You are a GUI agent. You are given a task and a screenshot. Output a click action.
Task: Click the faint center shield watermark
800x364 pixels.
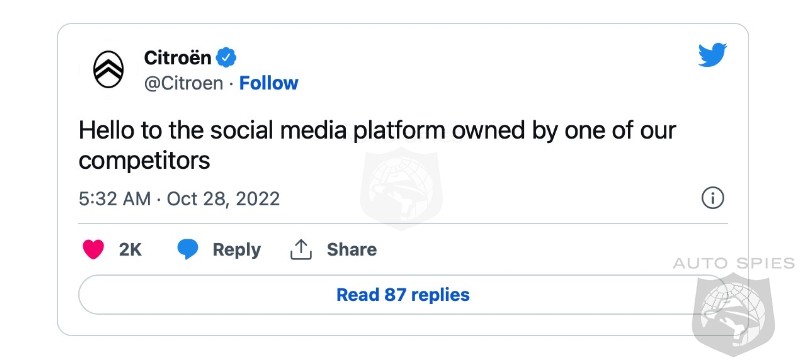402,188
